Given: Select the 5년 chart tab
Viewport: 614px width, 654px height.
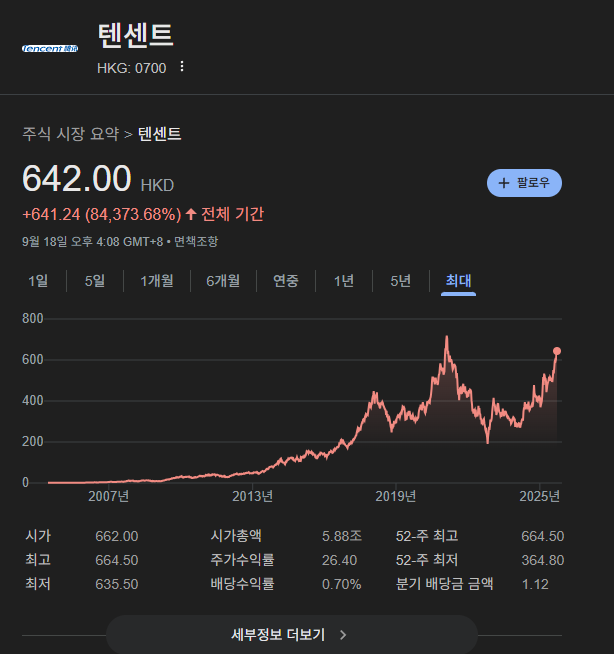Looking at the screenshot, I should click(x=400, y=281).
